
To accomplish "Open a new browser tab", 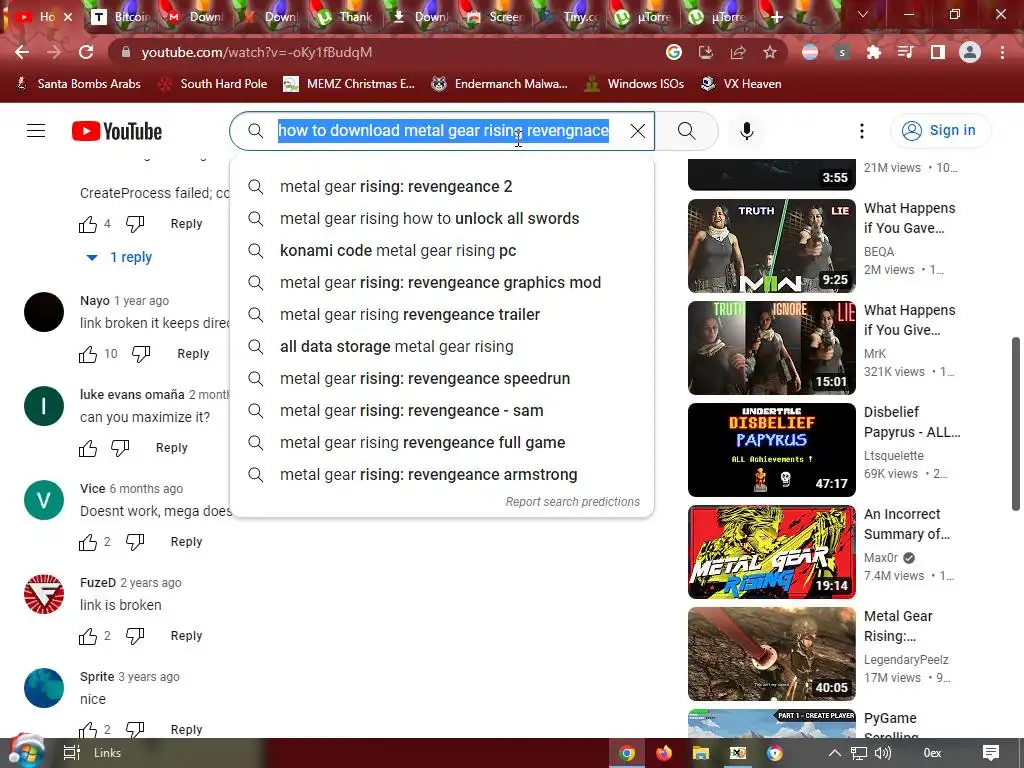I will (x=776, y=17).
